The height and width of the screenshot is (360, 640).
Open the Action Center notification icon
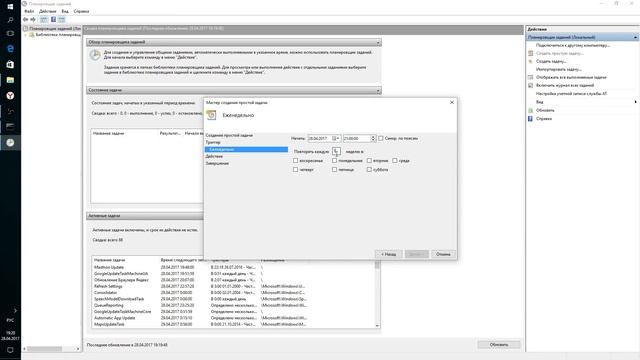click(x=10, y=350)
